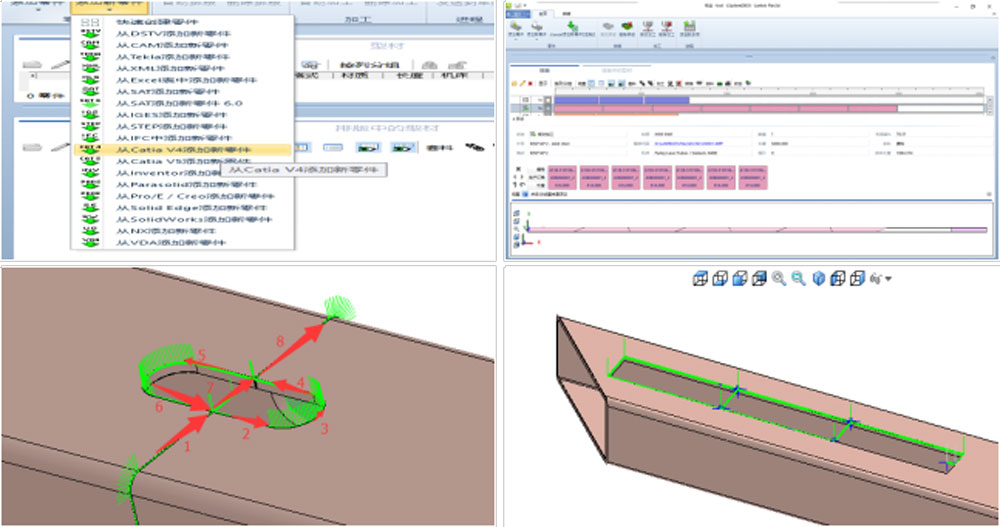Click the first wireframe cube view icon
The image size is (1000, 527).
coord(701,279)
